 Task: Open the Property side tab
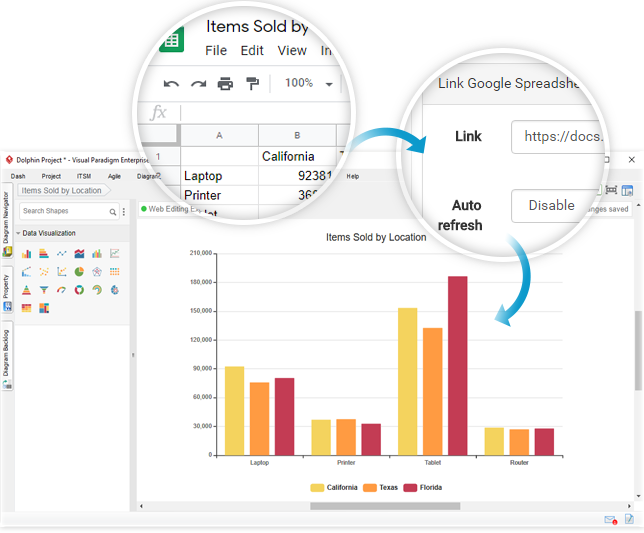[7, 291]
